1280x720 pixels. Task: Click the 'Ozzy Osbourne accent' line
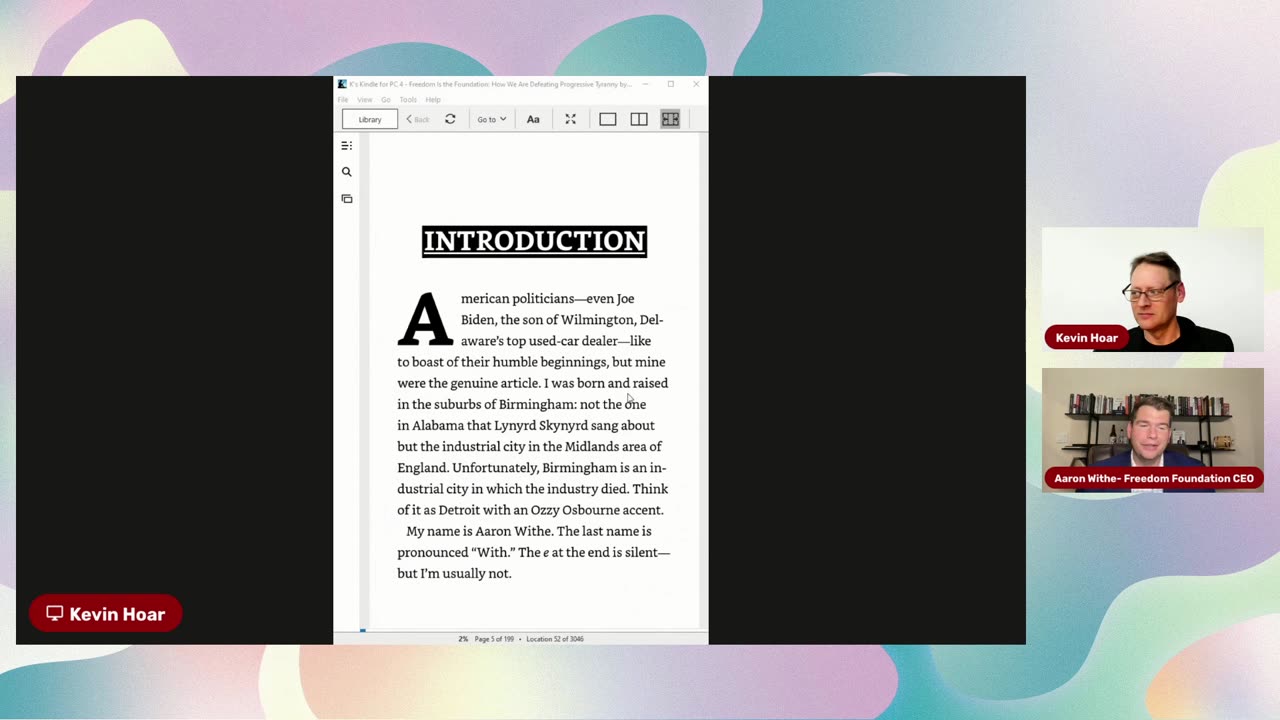530,510
